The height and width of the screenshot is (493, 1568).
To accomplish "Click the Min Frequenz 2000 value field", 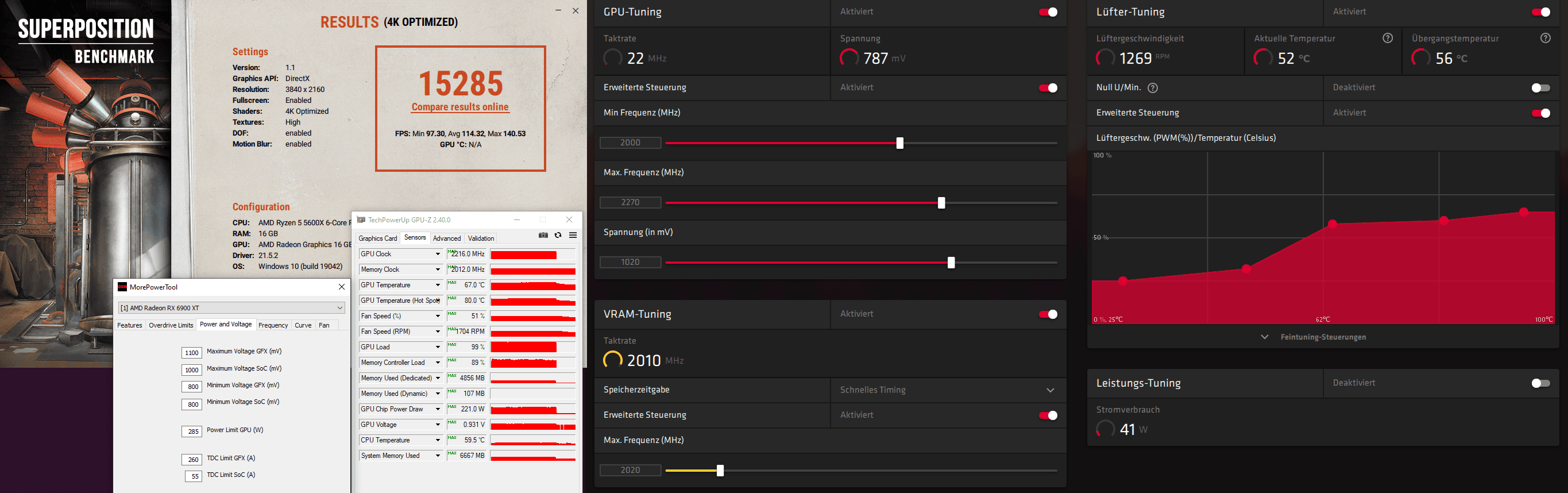I will pos(630,143).
